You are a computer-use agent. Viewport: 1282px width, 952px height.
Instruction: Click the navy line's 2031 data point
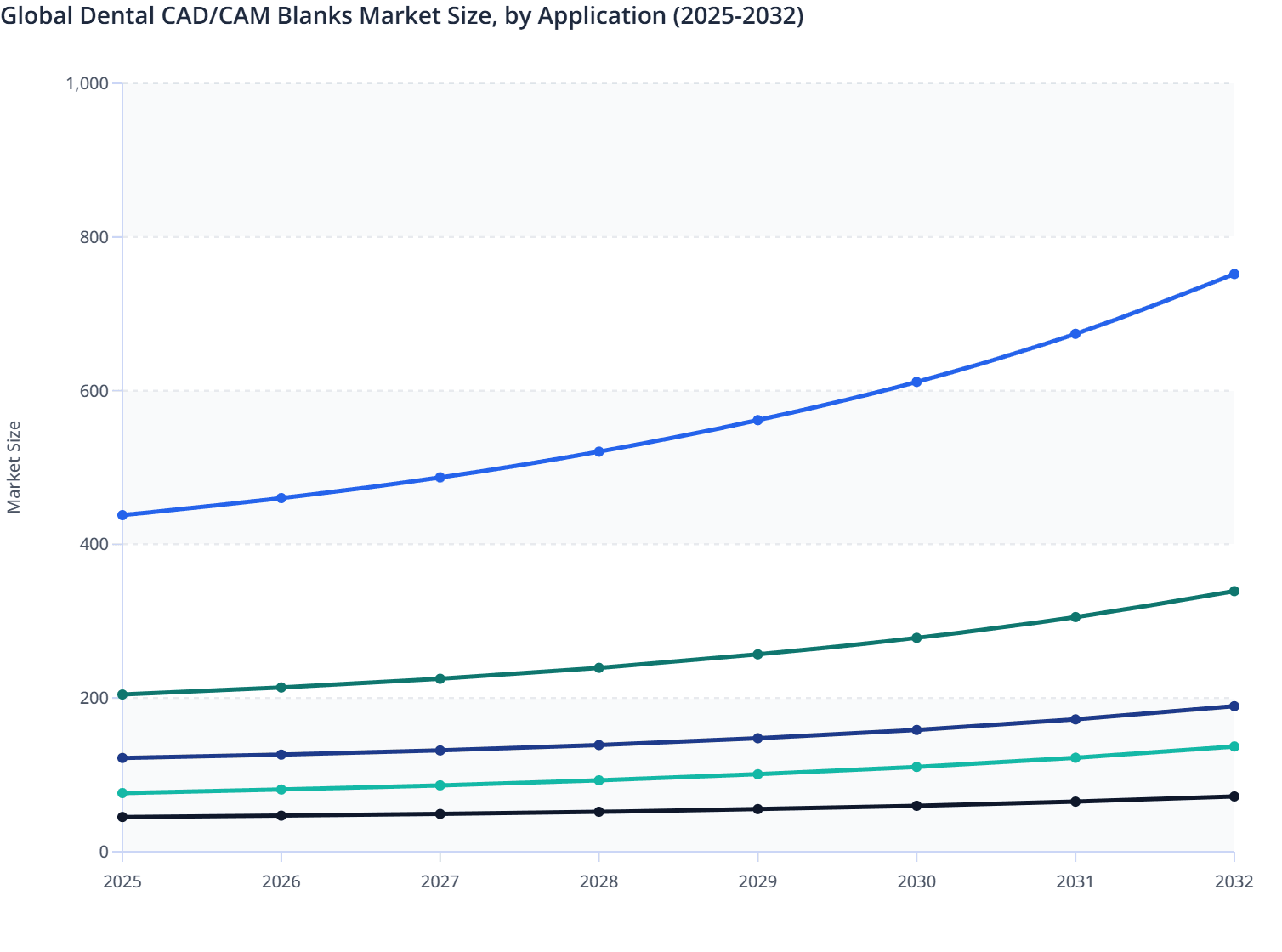pyautogui.click(x=1075, y=719)
